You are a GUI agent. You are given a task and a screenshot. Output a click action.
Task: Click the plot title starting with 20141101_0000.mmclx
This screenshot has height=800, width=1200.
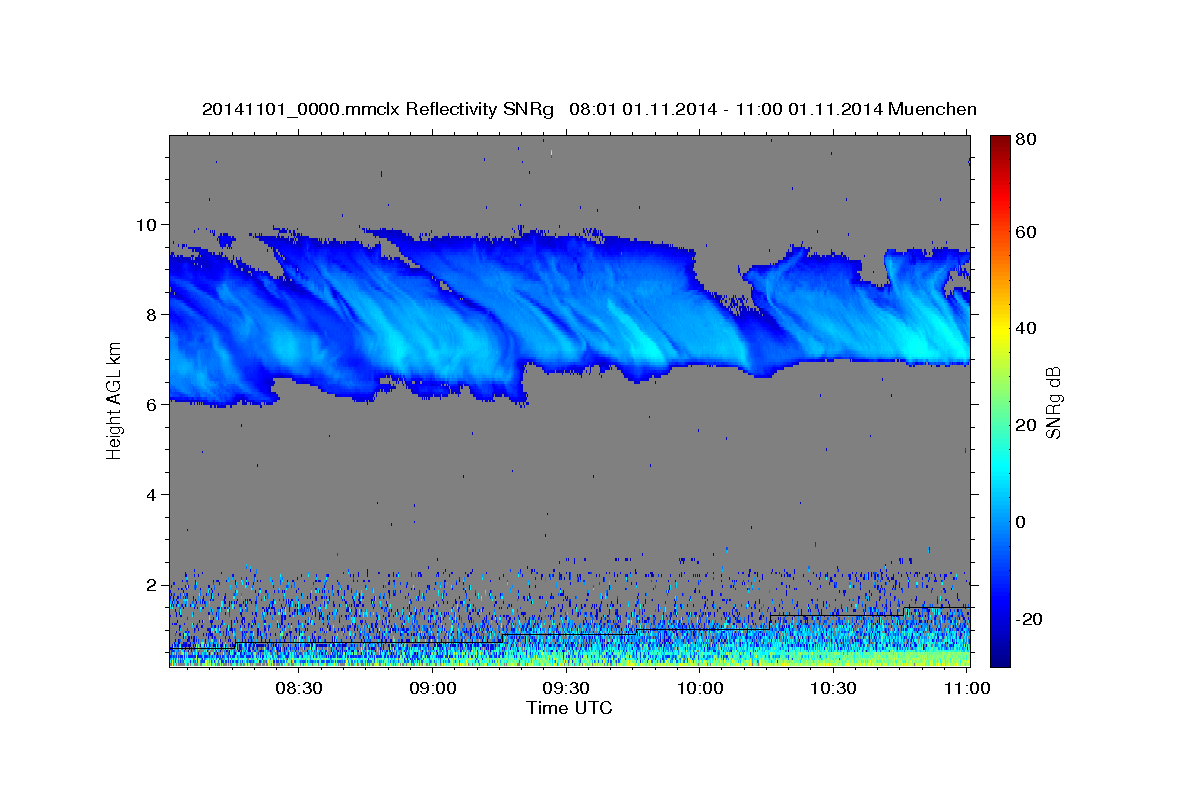coord(589,109)
